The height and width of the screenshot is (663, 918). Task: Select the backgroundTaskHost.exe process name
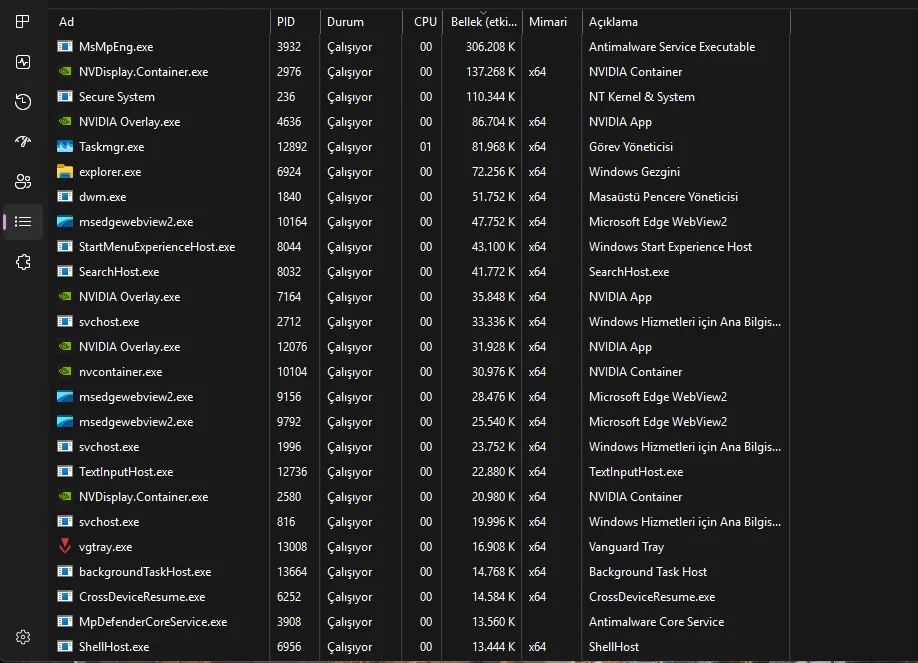click(x=145, y=572)
